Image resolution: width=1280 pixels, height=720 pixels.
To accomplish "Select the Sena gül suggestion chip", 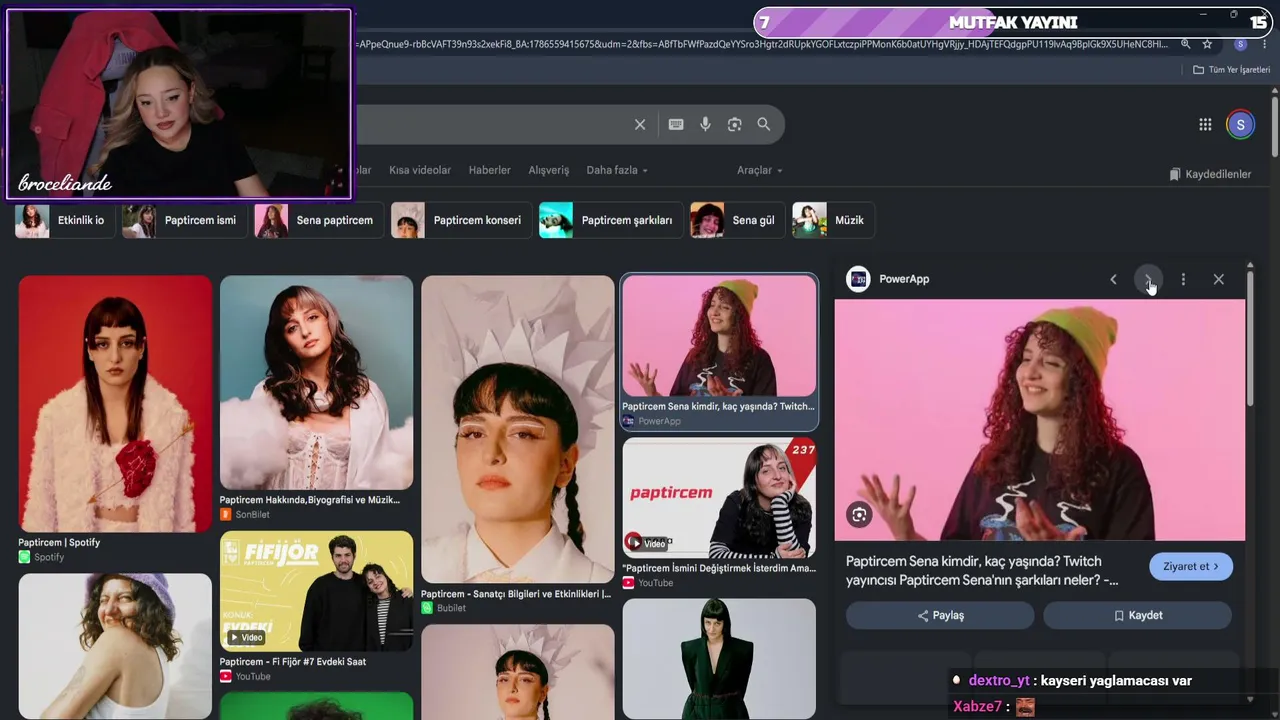I will tap(737, 220).
